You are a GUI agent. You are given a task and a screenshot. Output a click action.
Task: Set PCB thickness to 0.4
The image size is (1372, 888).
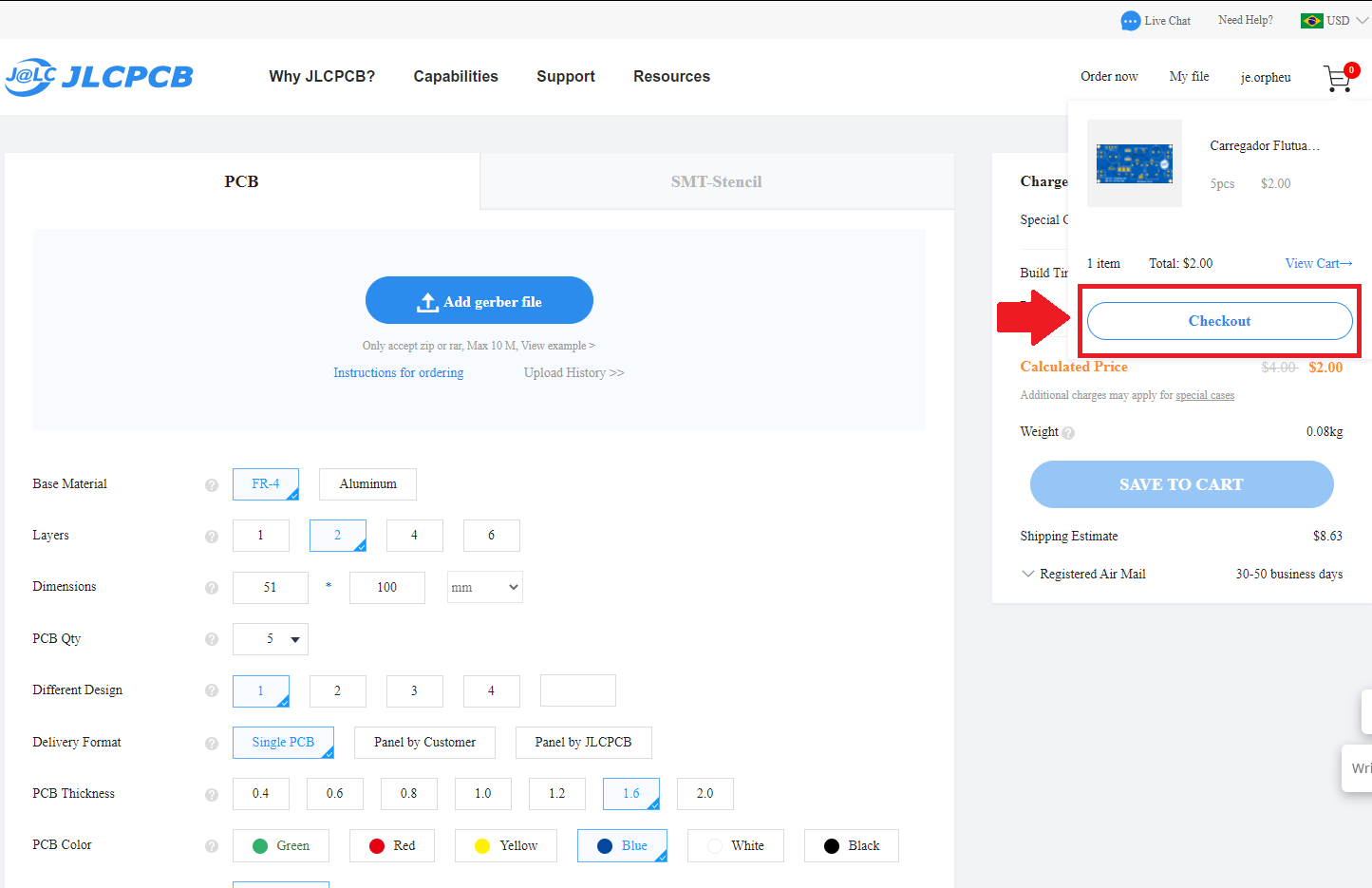pyautogui.click(x=261, y=794)
